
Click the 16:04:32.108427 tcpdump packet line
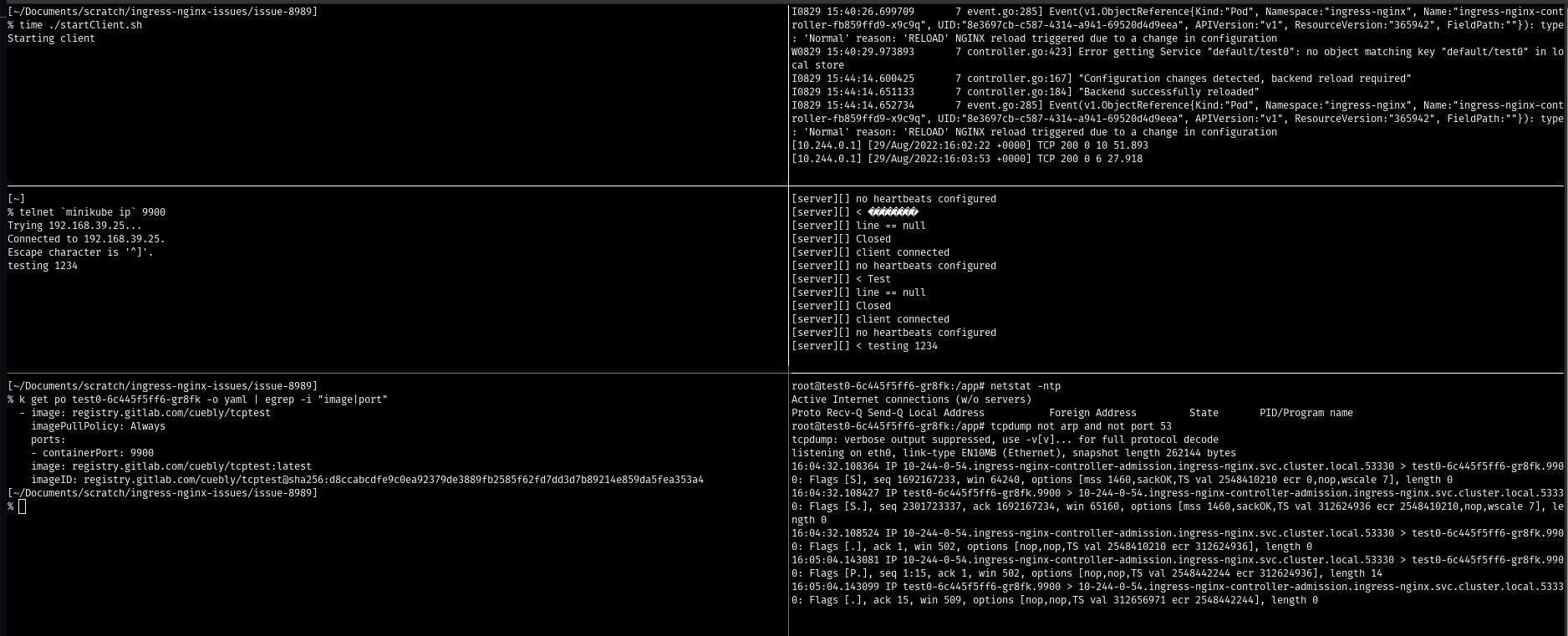[x=1178, y=506]
